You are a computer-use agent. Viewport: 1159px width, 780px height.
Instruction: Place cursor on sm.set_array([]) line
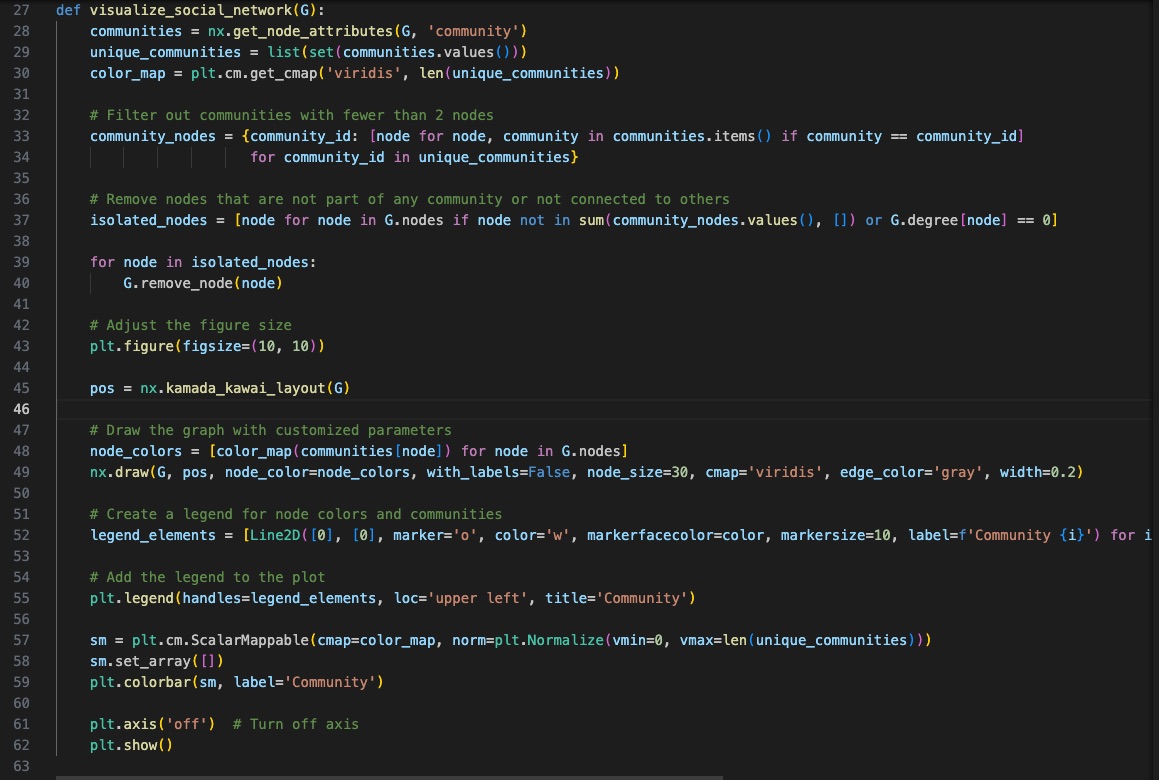156,661
